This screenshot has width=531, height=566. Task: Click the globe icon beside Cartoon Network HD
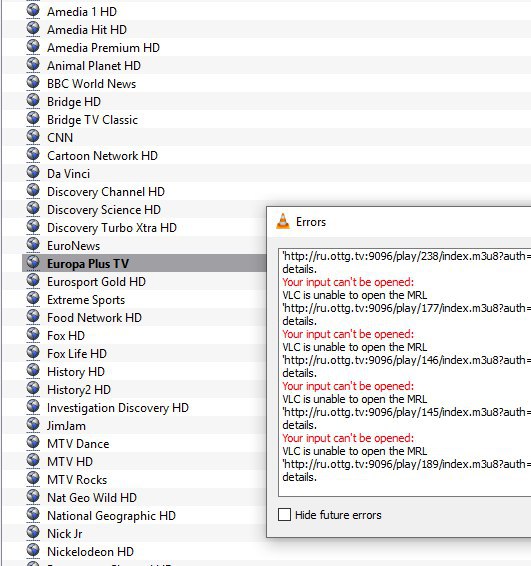(x=33, y=154)
